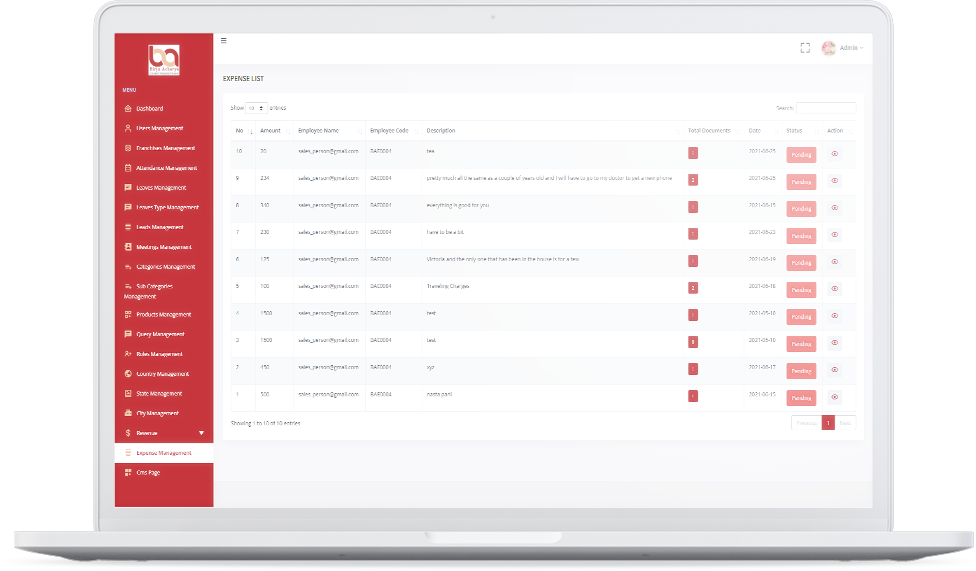Click the Leads Management sidebar icon
The width and height of the screenshot is (976, 571).
point(128,227)
